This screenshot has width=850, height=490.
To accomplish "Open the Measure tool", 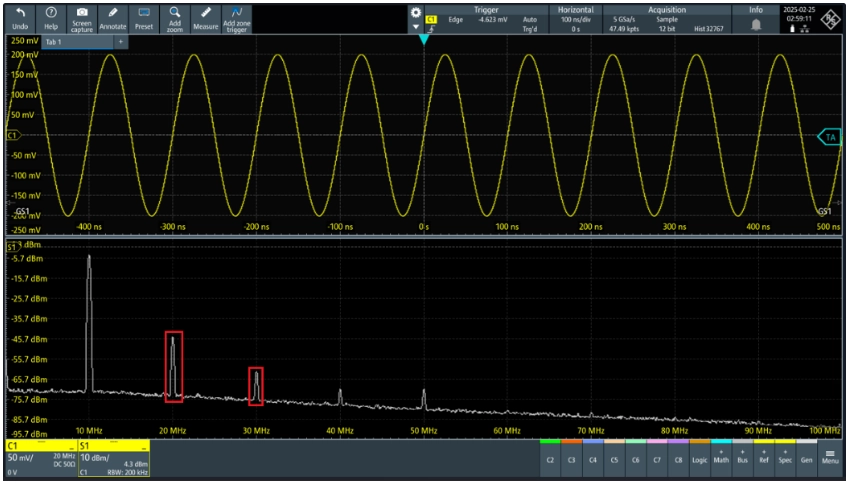I will pyautogui.click(x=206, y=16).
